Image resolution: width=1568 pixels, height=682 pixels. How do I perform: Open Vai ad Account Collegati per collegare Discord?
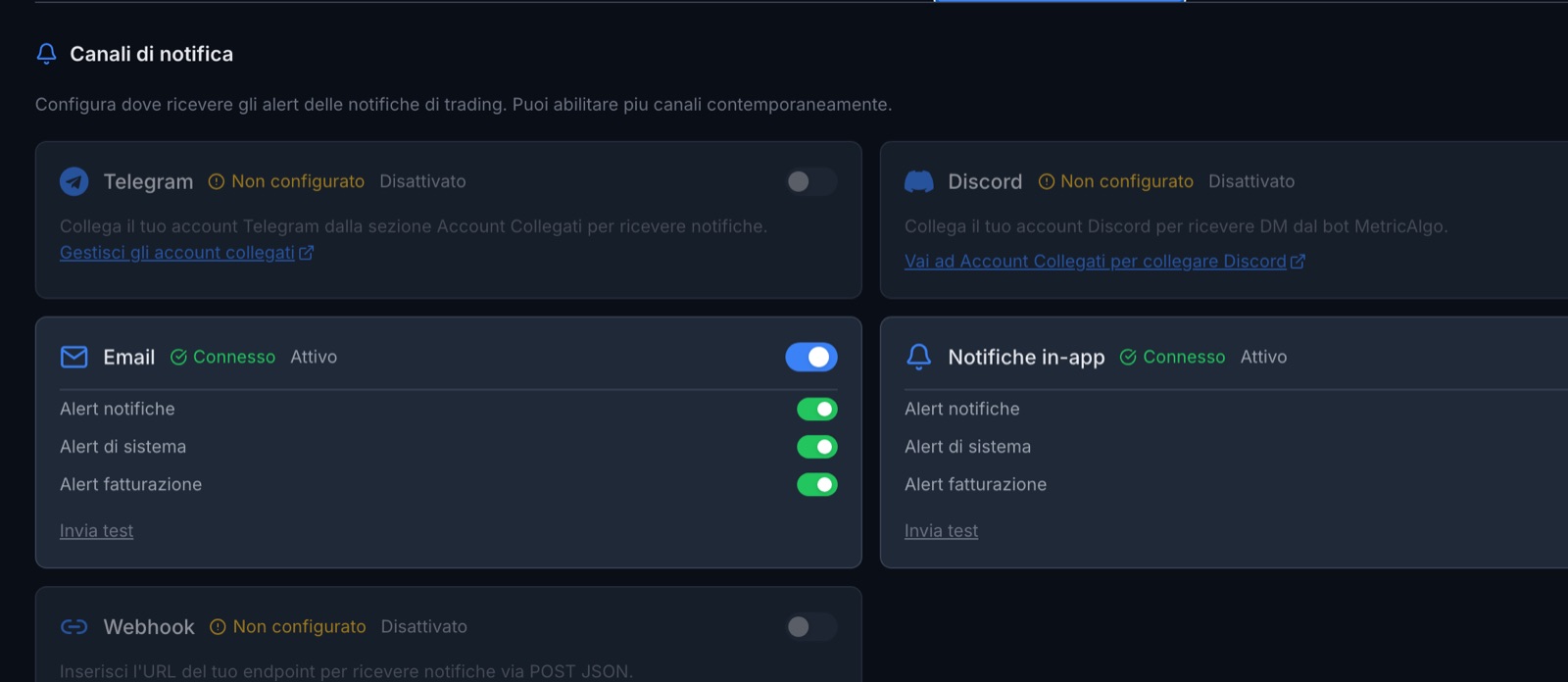(1096, 262)
